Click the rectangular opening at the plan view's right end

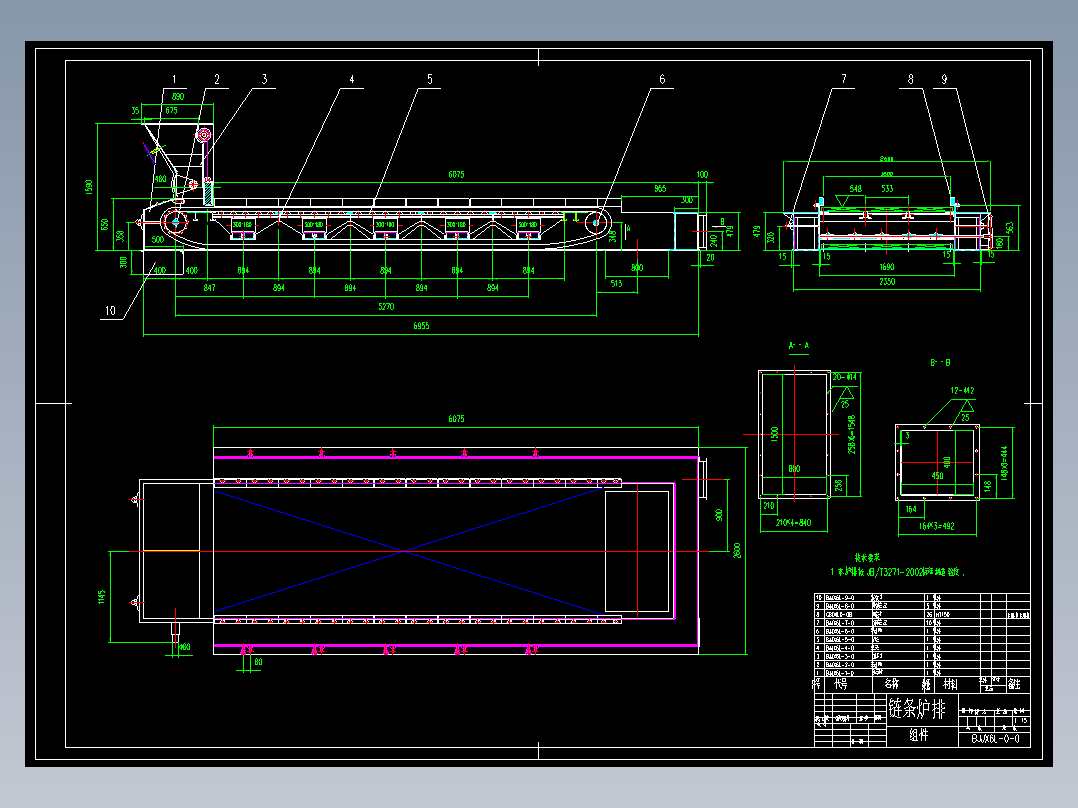637,551
